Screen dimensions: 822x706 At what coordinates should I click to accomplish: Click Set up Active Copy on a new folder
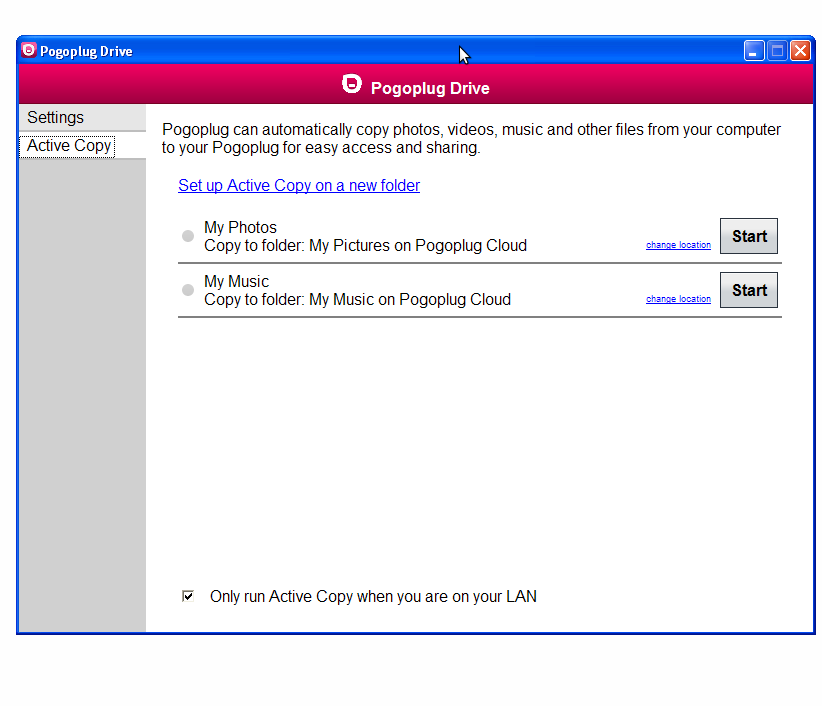pos(299,186)
